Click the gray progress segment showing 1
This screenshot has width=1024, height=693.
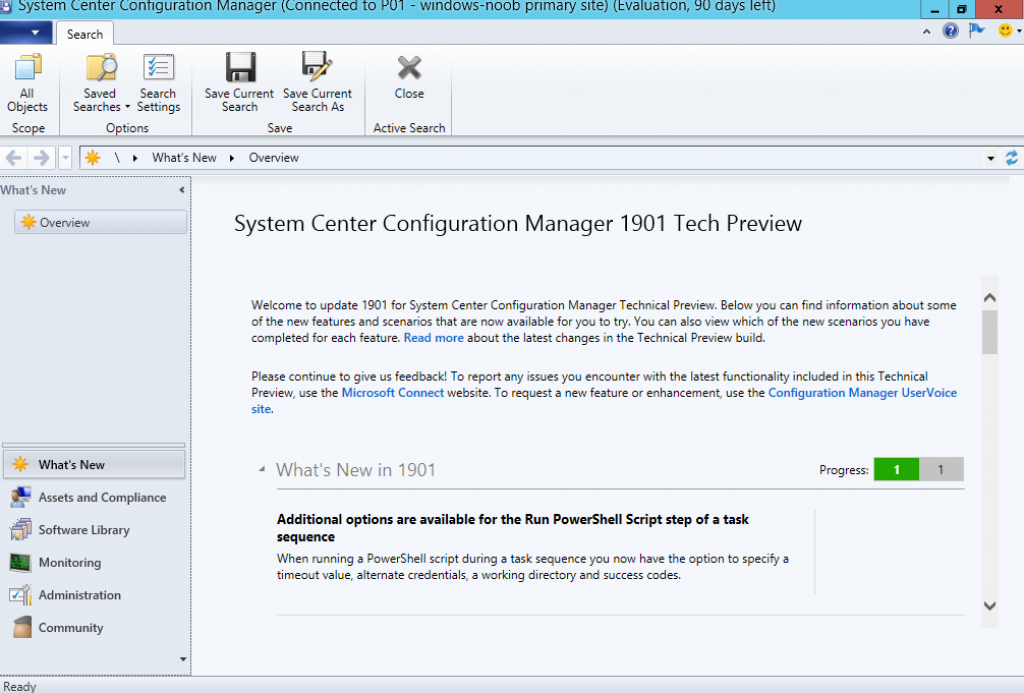[941, 470]
